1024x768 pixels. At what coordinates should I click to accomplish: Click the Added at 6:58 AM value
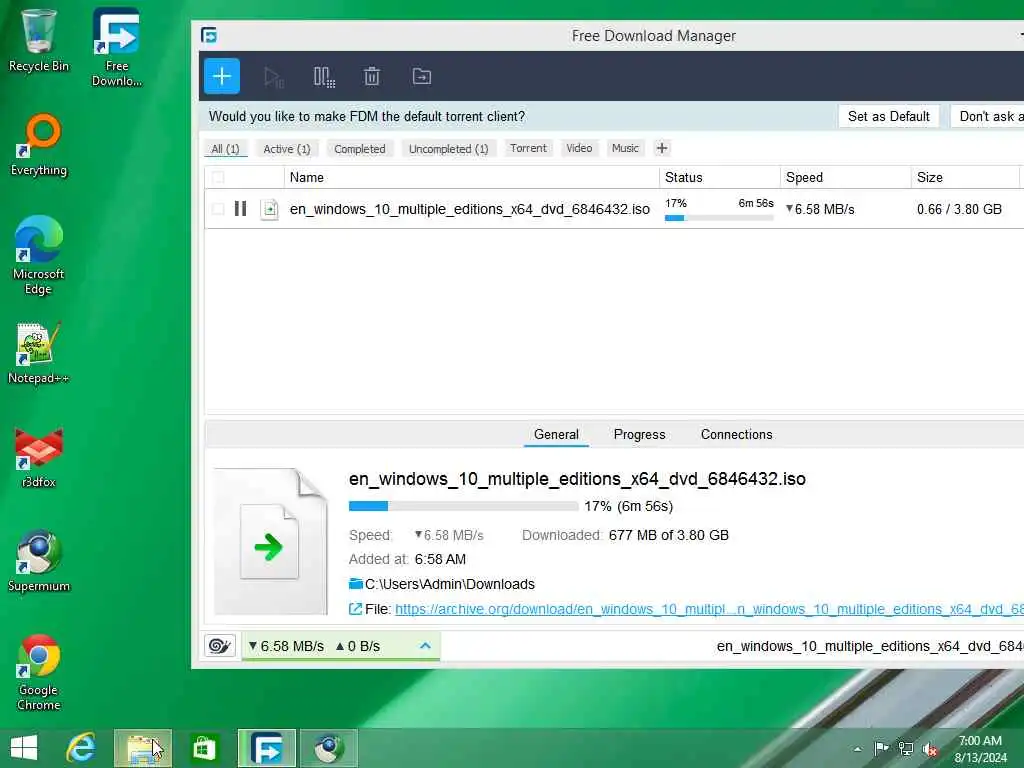(440, 560)
